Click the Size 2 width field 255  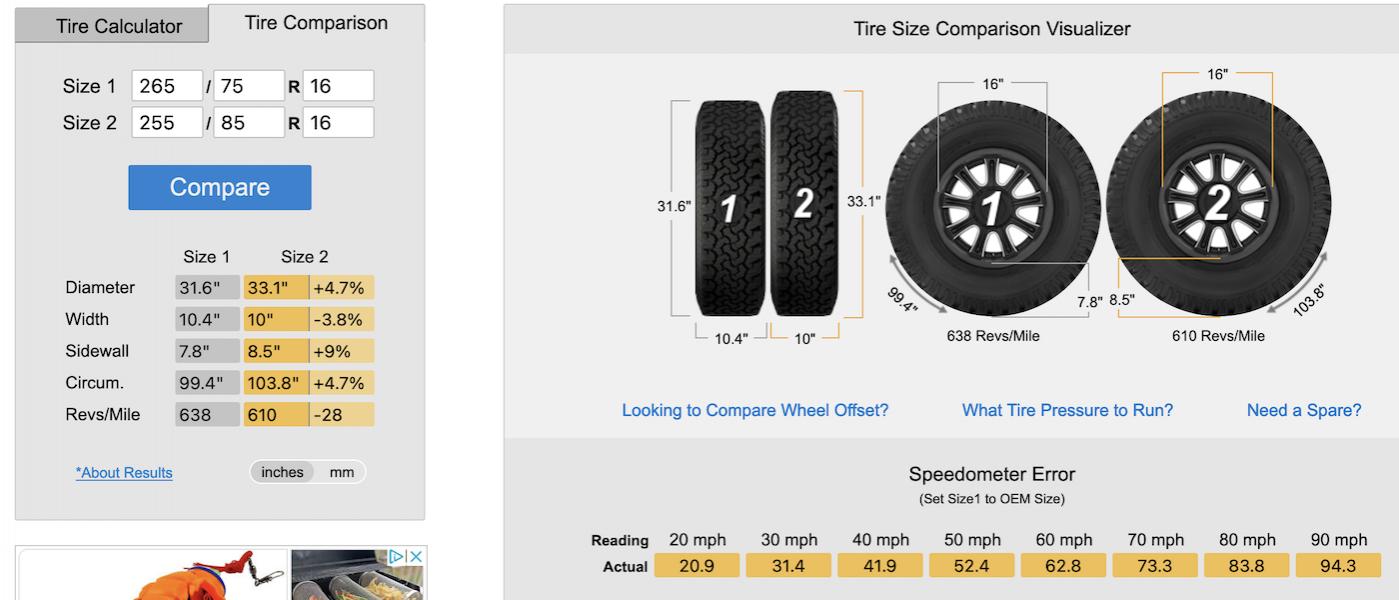(167, 122)
